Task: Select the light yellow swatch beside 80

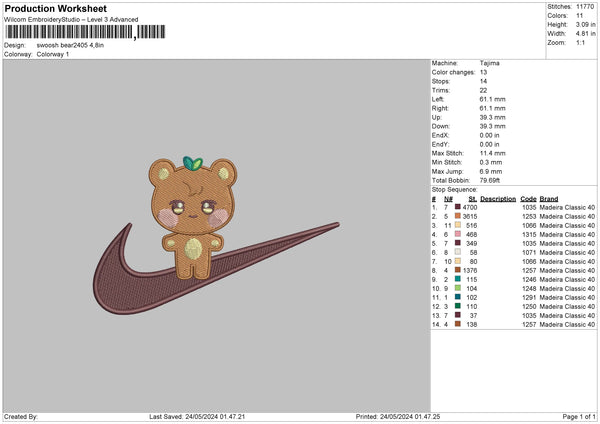Action: (457, 261)
